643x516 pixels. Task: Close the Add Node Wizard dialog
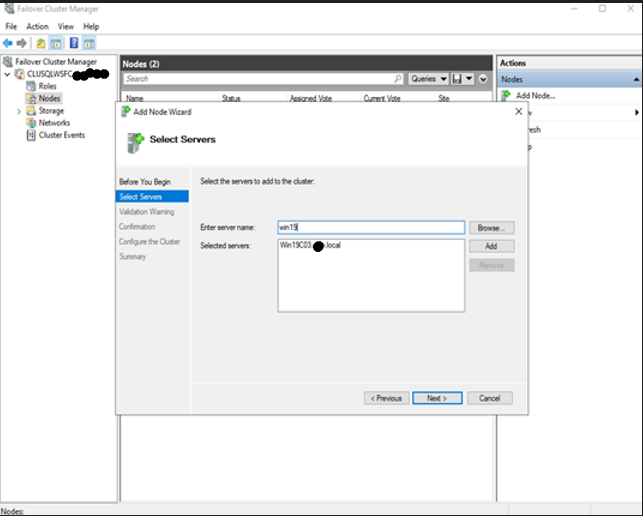click(518, 112)
